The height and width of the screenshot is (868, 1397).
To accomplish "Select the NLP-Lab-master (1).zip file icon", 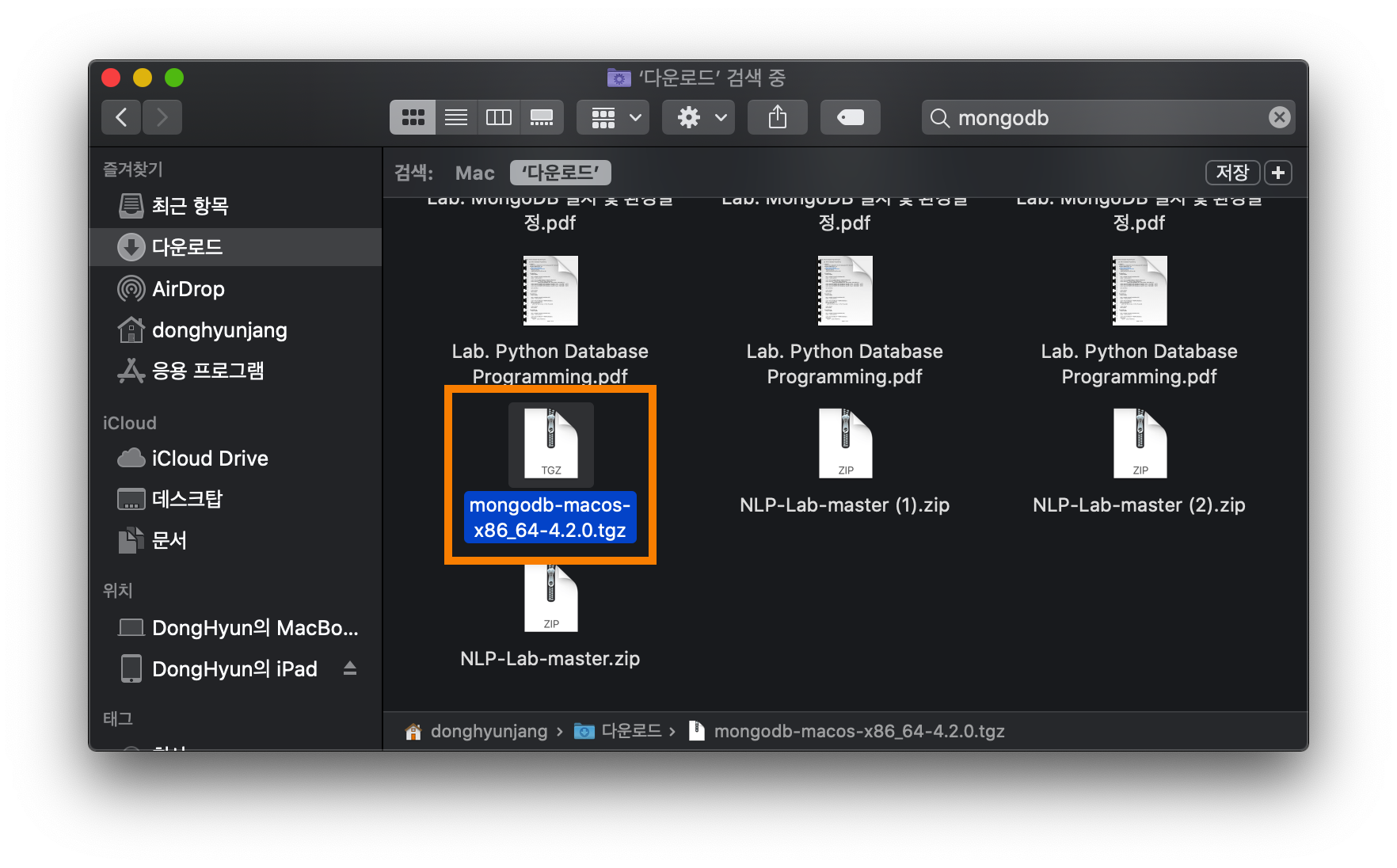I will coord(846,444).
